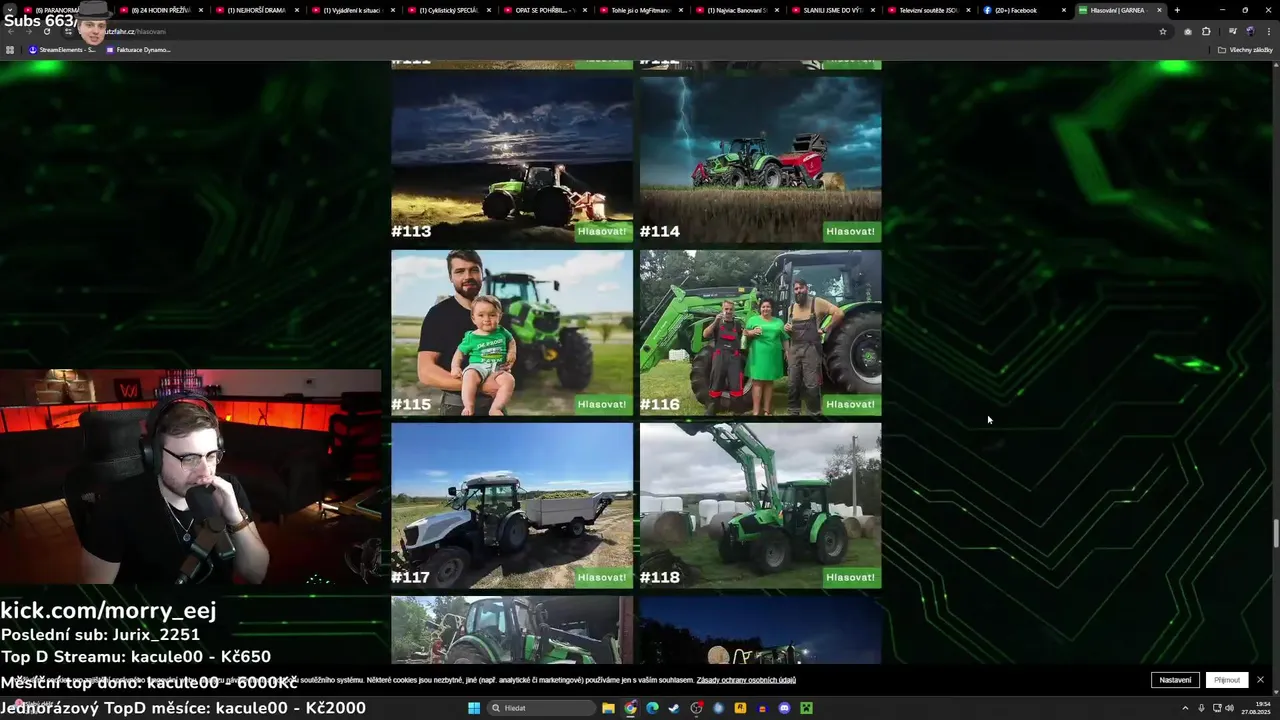Switch to SLANILI JSME DO VÝTAHU tab
This screenshot has height=720, width=1280.
832,10
